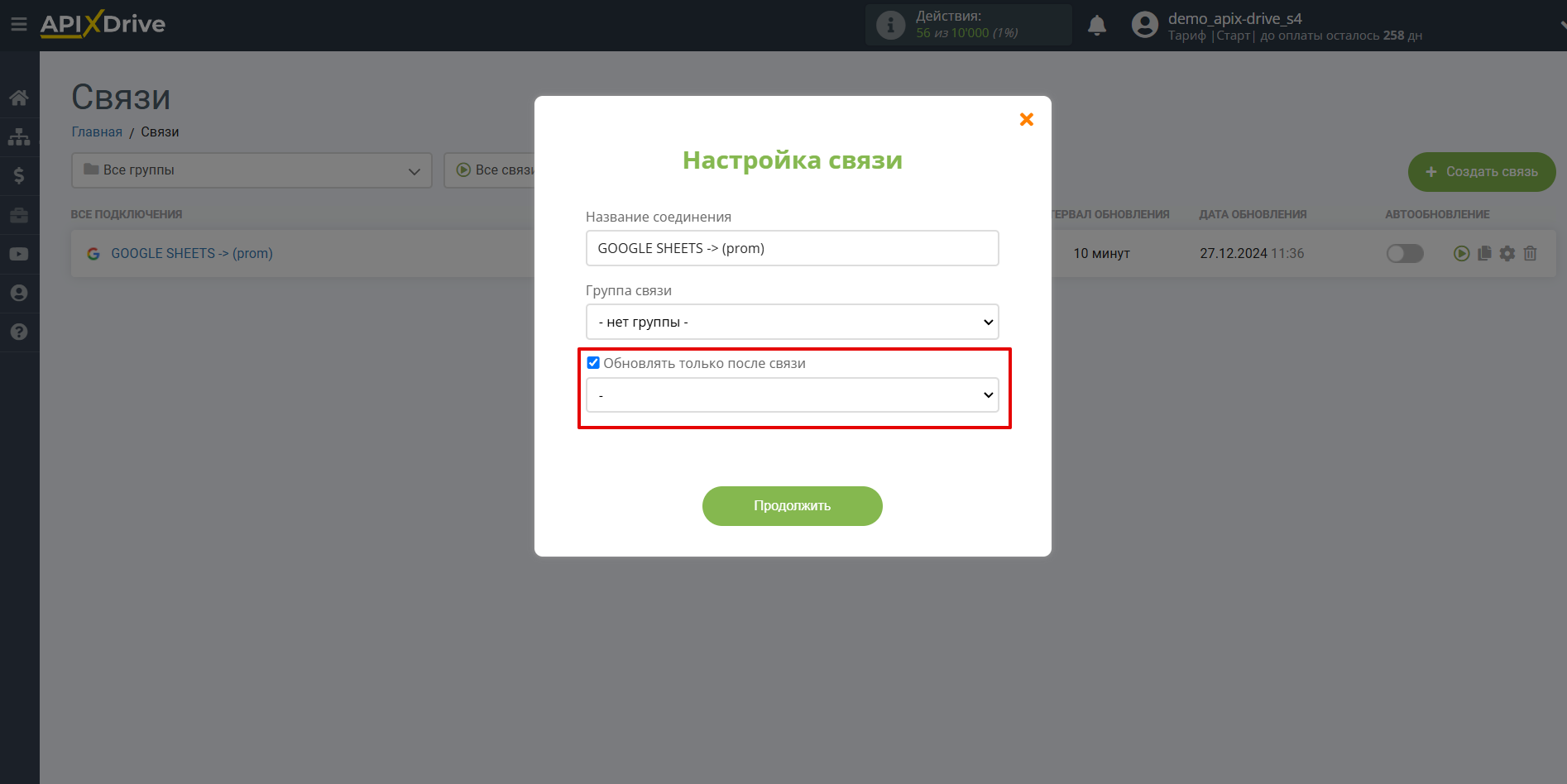The width and height of the screenshot is (1567, 784).
Task: Open the user profile sidebar icon
Action: [x=19, y=293]
